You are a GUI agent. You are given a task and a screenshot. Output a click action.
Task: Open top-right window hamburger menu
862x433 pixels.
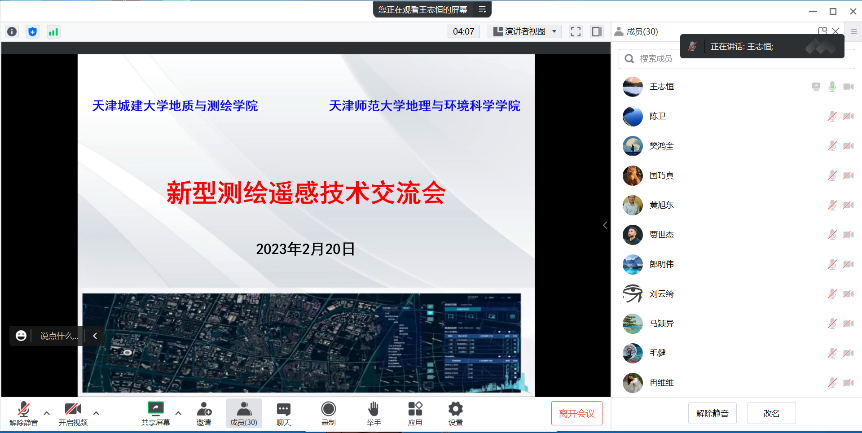click(x=853, y=31)
